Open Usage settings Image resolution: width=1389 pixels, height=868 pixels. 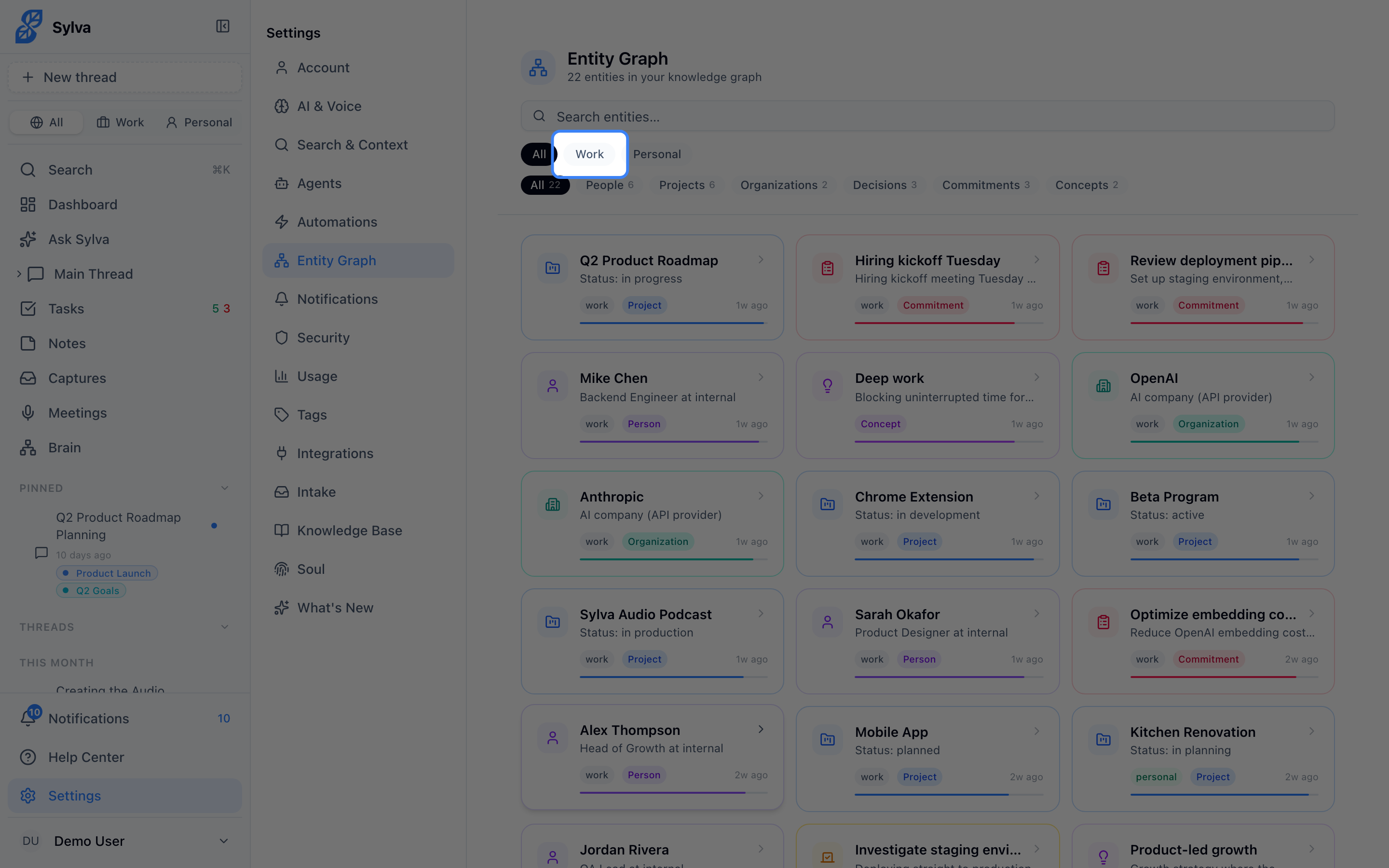pyautogui.click(x=358, y=376)
